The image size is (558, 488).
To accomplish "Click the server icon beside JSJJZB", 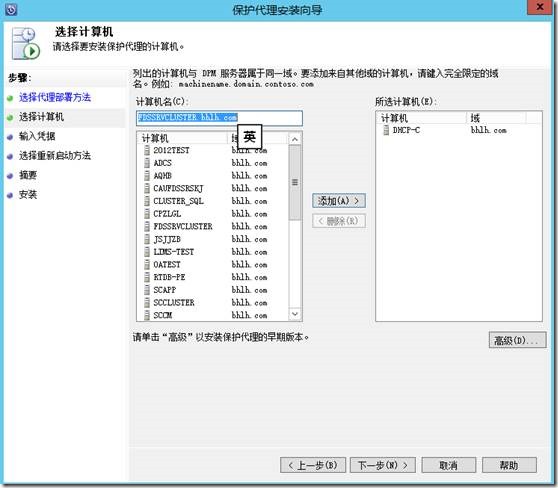I will (147, 239).
